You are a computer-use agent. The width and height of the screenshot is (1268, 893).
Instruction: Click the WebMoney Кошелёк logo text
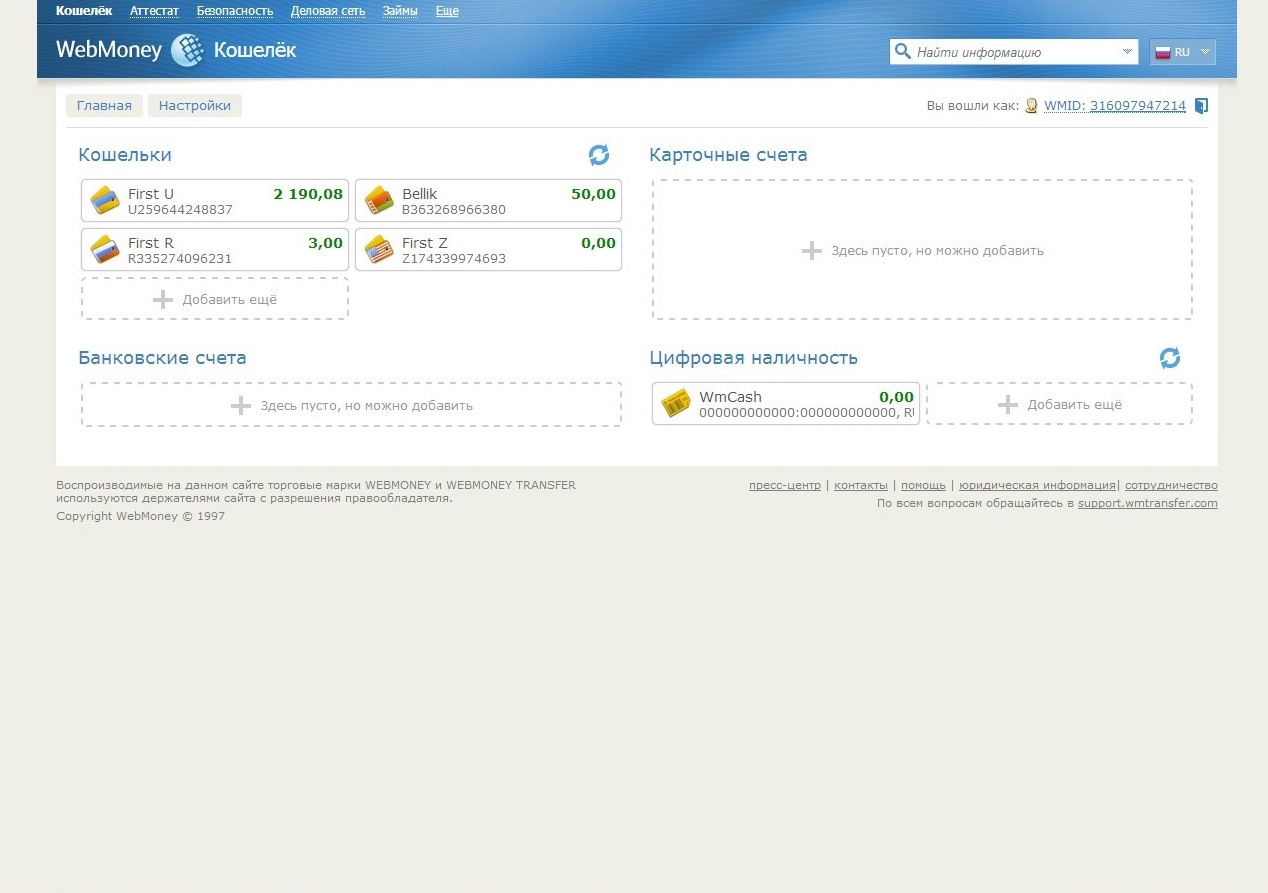tap(176, 50)
